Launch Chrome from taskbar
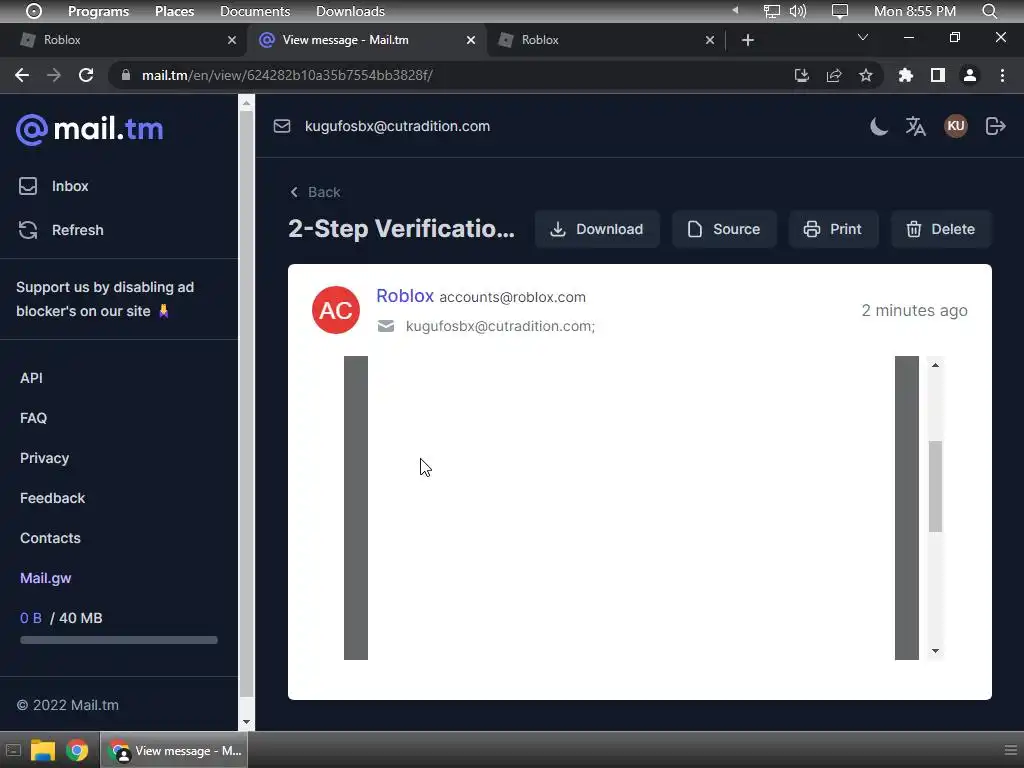 click(x=76, y=750)
